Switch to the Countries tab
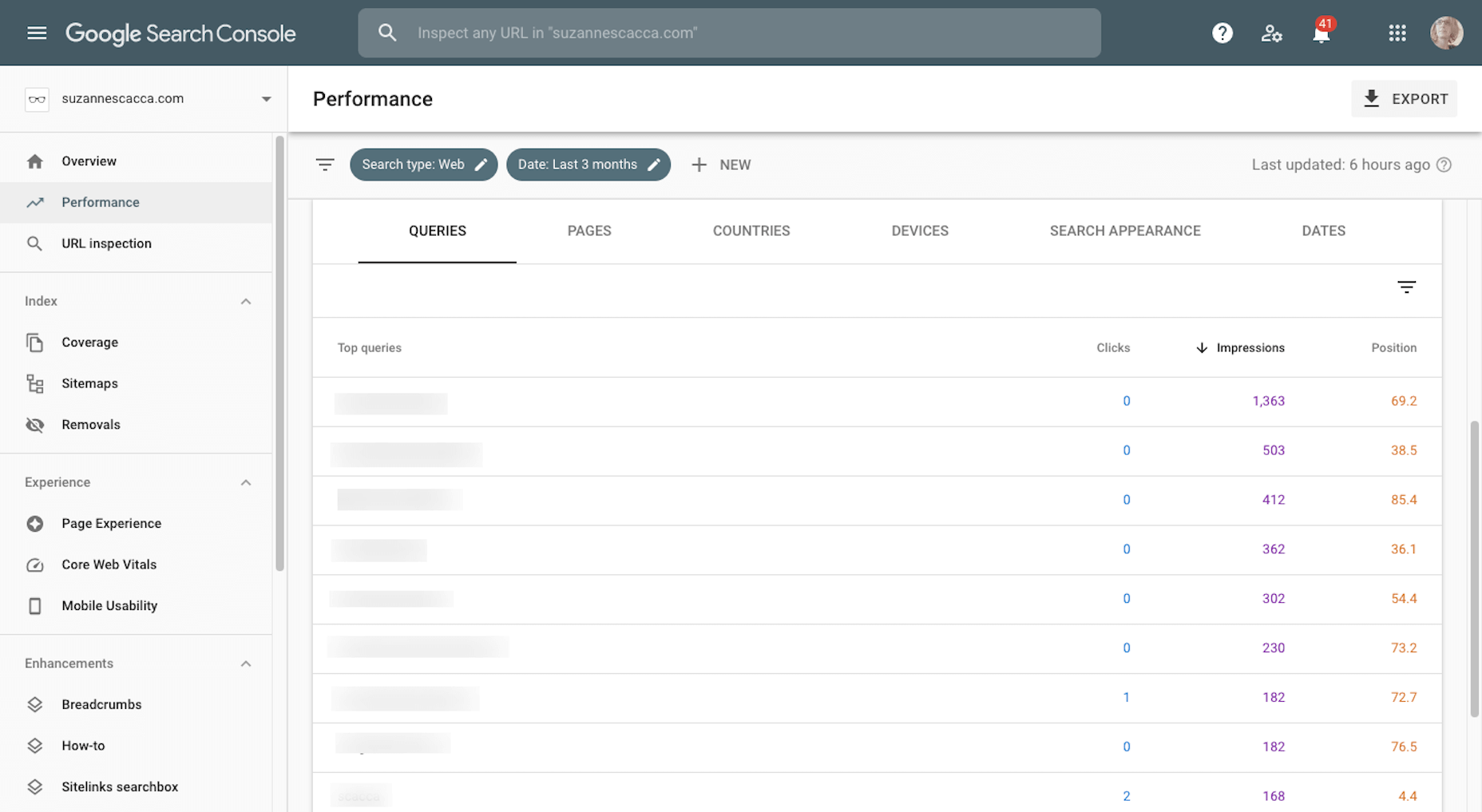 751,231
